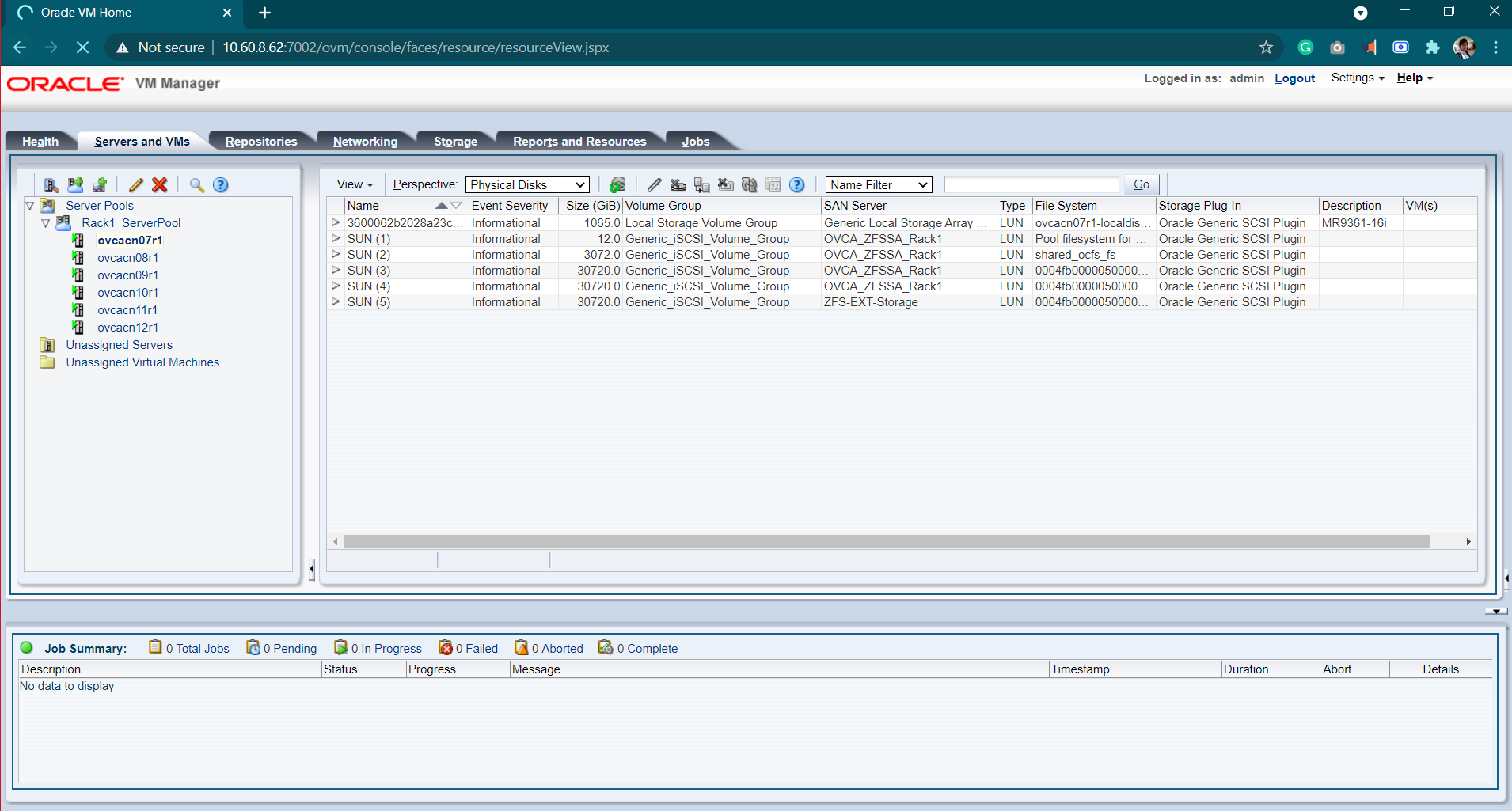Click the Delete Physical Disk icon
The width and height of the screenshot is (1512, 811).
[x=678, y=184]
